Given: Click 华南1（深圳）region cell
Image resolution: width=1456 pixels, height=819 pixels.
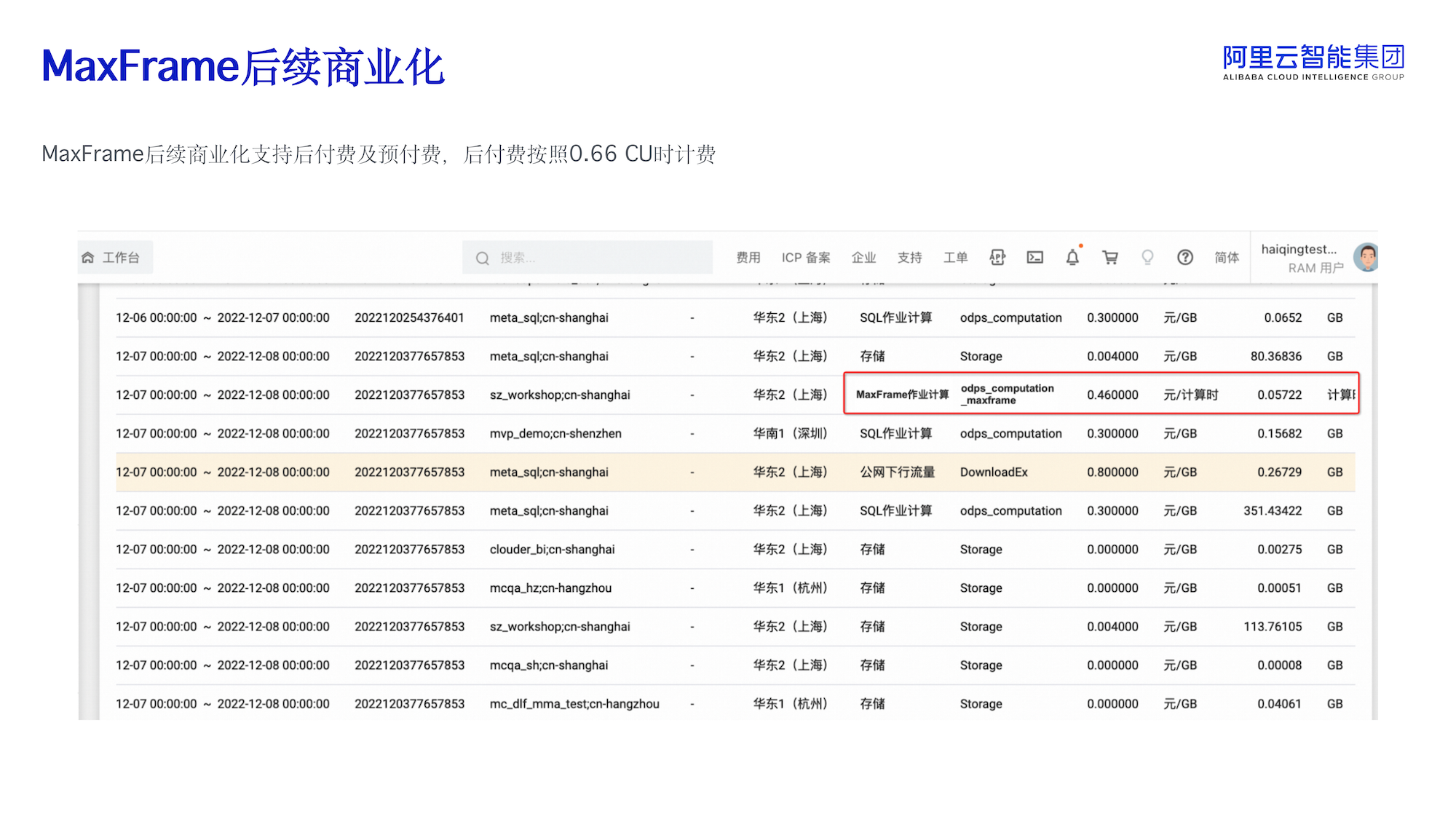Looking at the screenshot, I should point(791,433).
